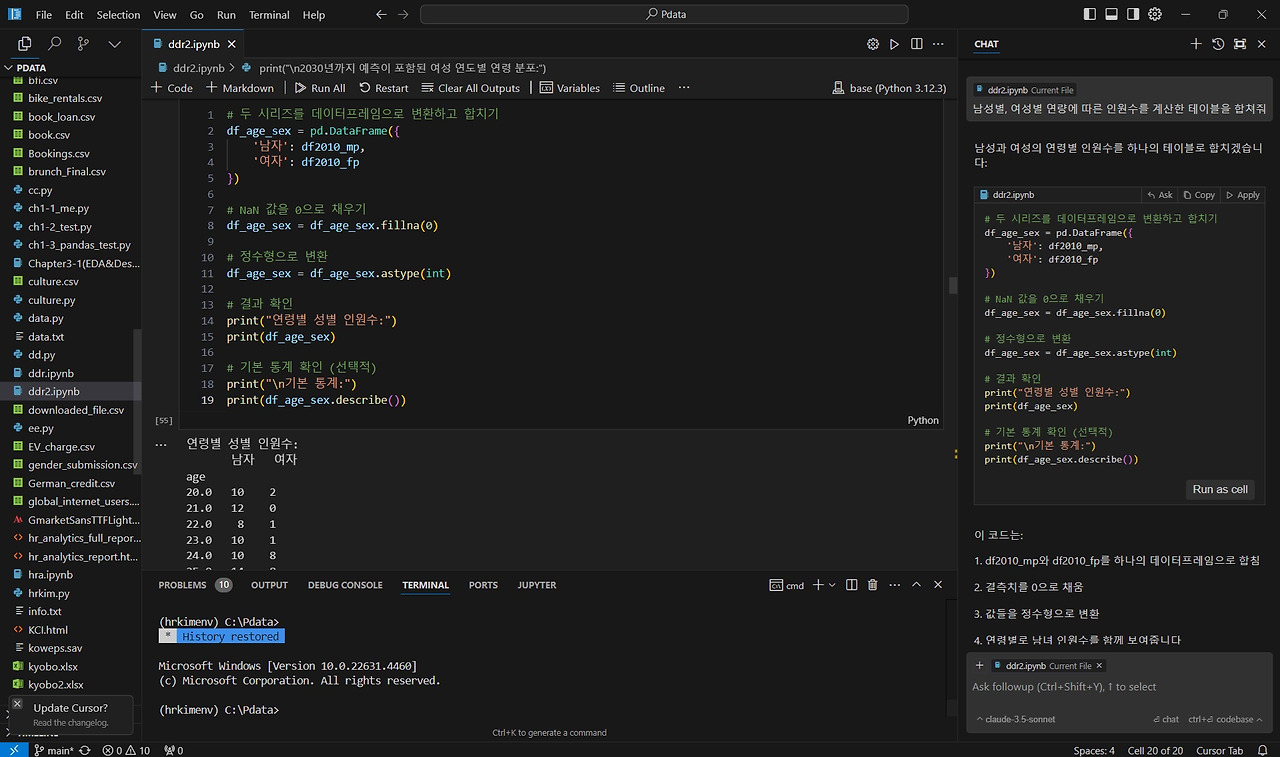Open notebook toolbar overflow menu
This screenshot has height=757, width=1280.
(x=684, y=88)
